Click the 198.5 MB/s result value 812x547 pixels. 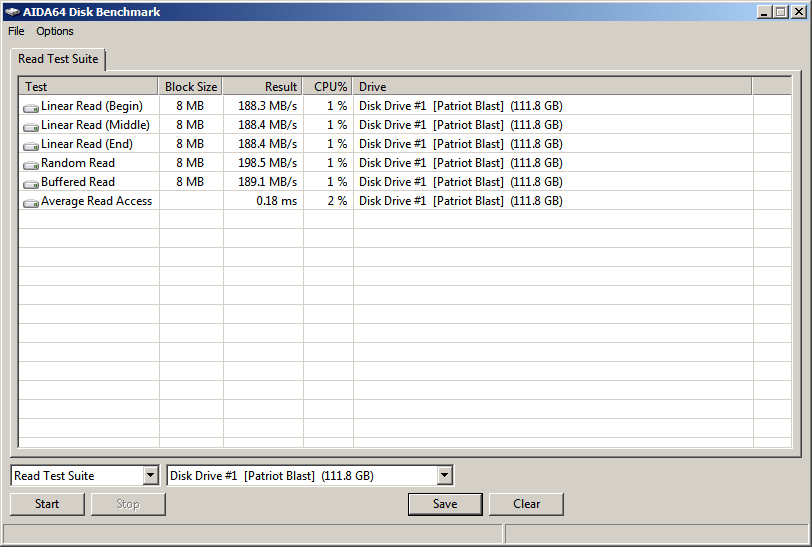[267, 163]
